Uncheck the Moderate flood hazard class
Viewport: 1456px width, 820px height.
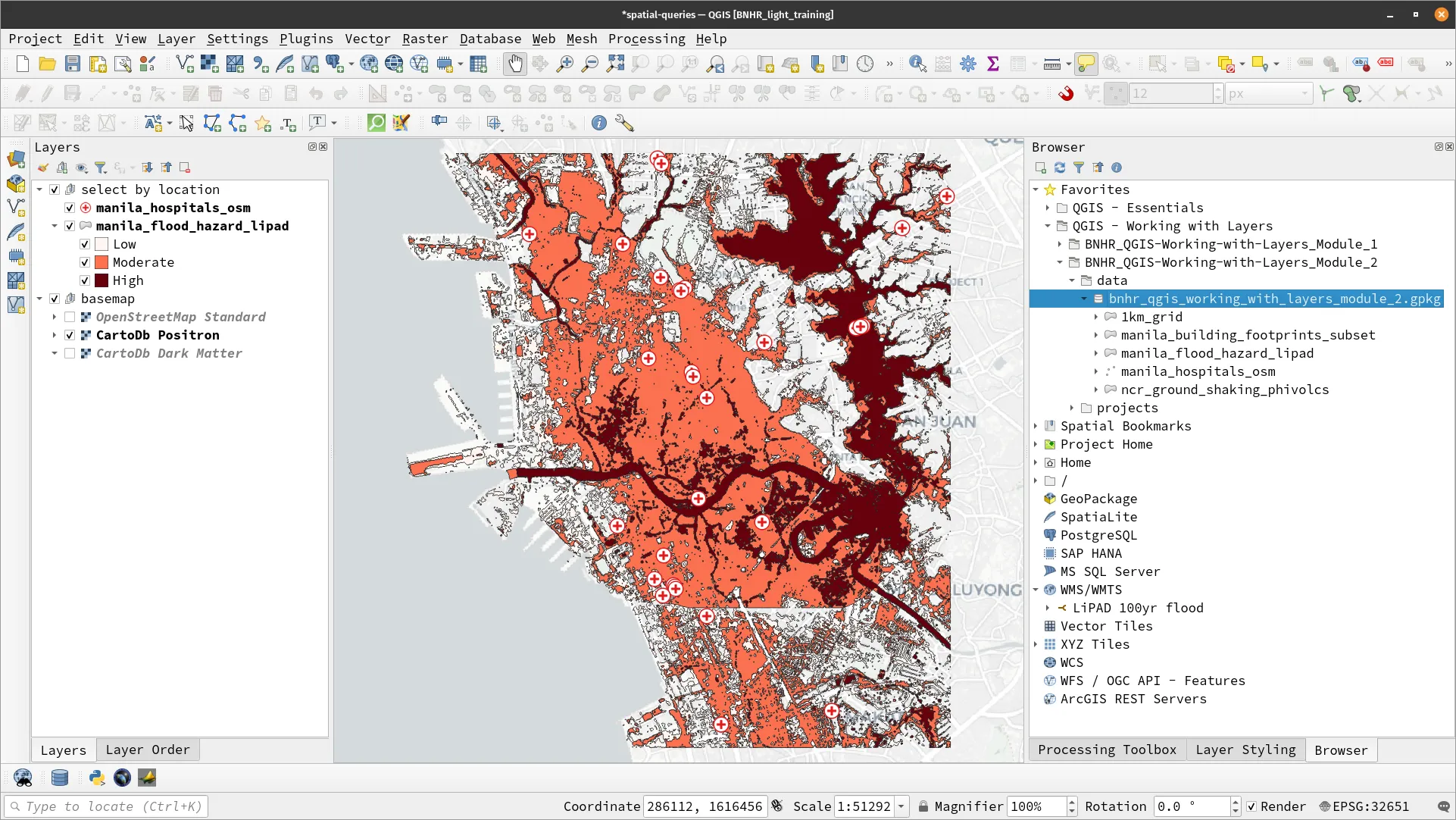pos(85,262)
